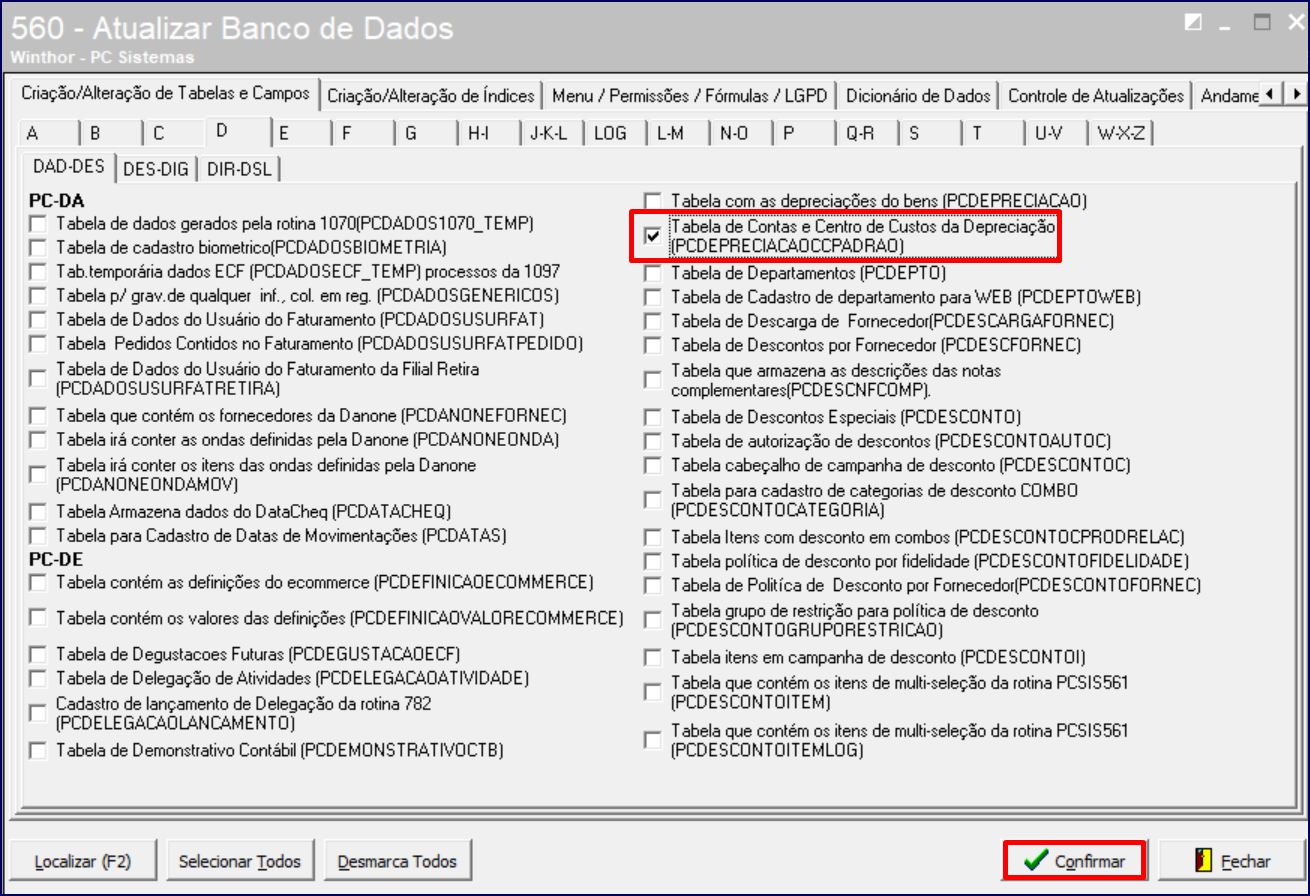Select the J-K-L tab
Image resolution: width=1310 pixels, height=896 pixels.
pos(551,133)
